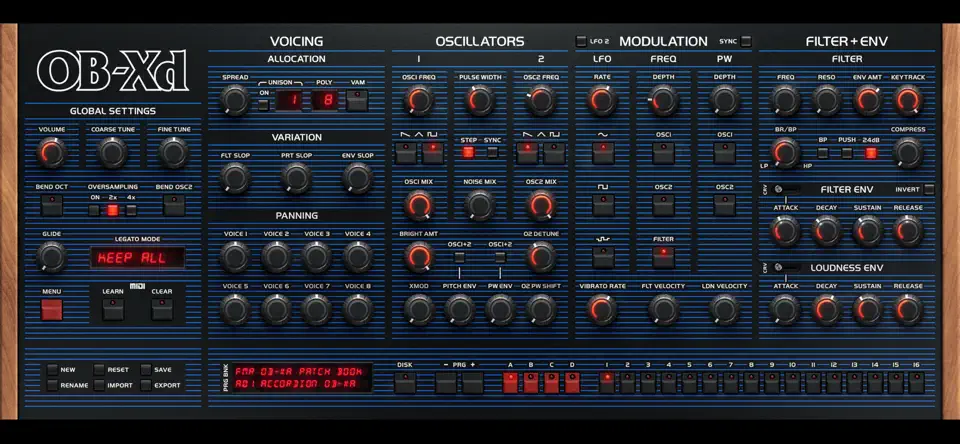This screenshot has height=444, width=960.
Task: Enable the filter BP mode button
Action: click(x=823, y=152)
